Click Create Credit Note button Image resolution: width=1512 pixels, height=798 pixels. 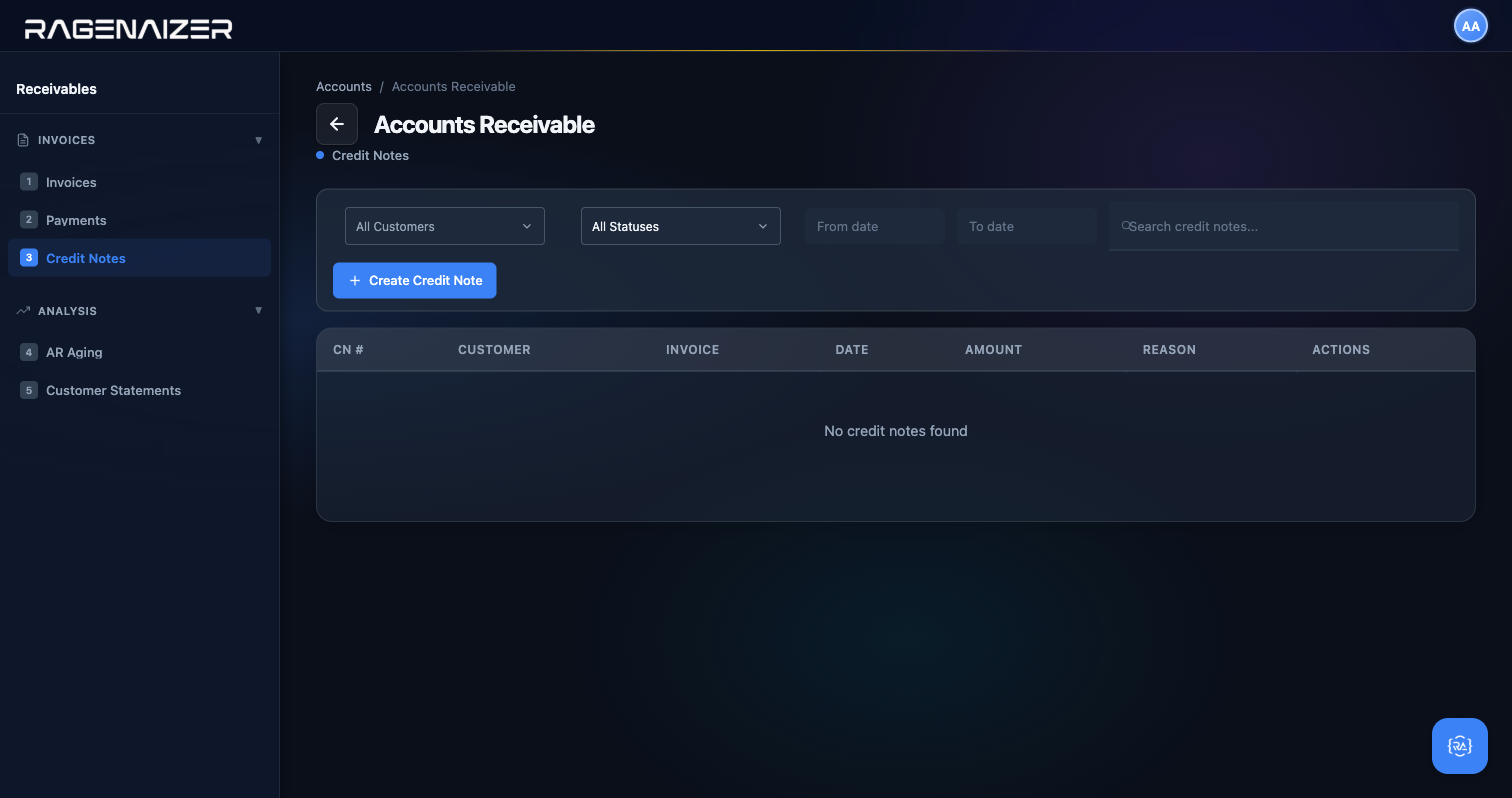pyautogui.click(x=415, y=280)
